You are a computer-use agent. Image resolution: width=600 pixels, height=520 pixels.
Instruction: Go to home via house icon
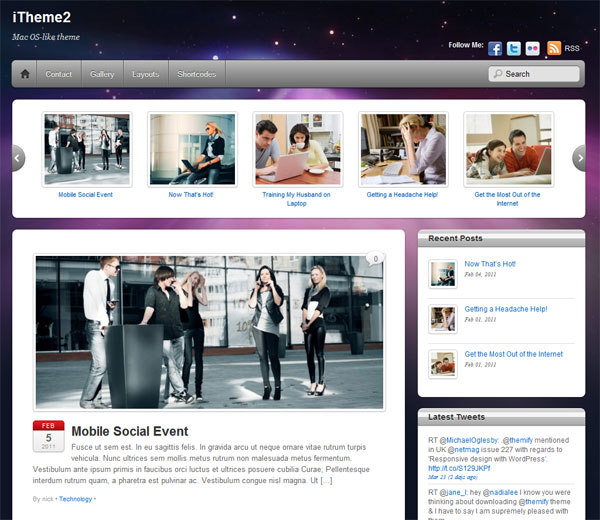coord(25,74)
